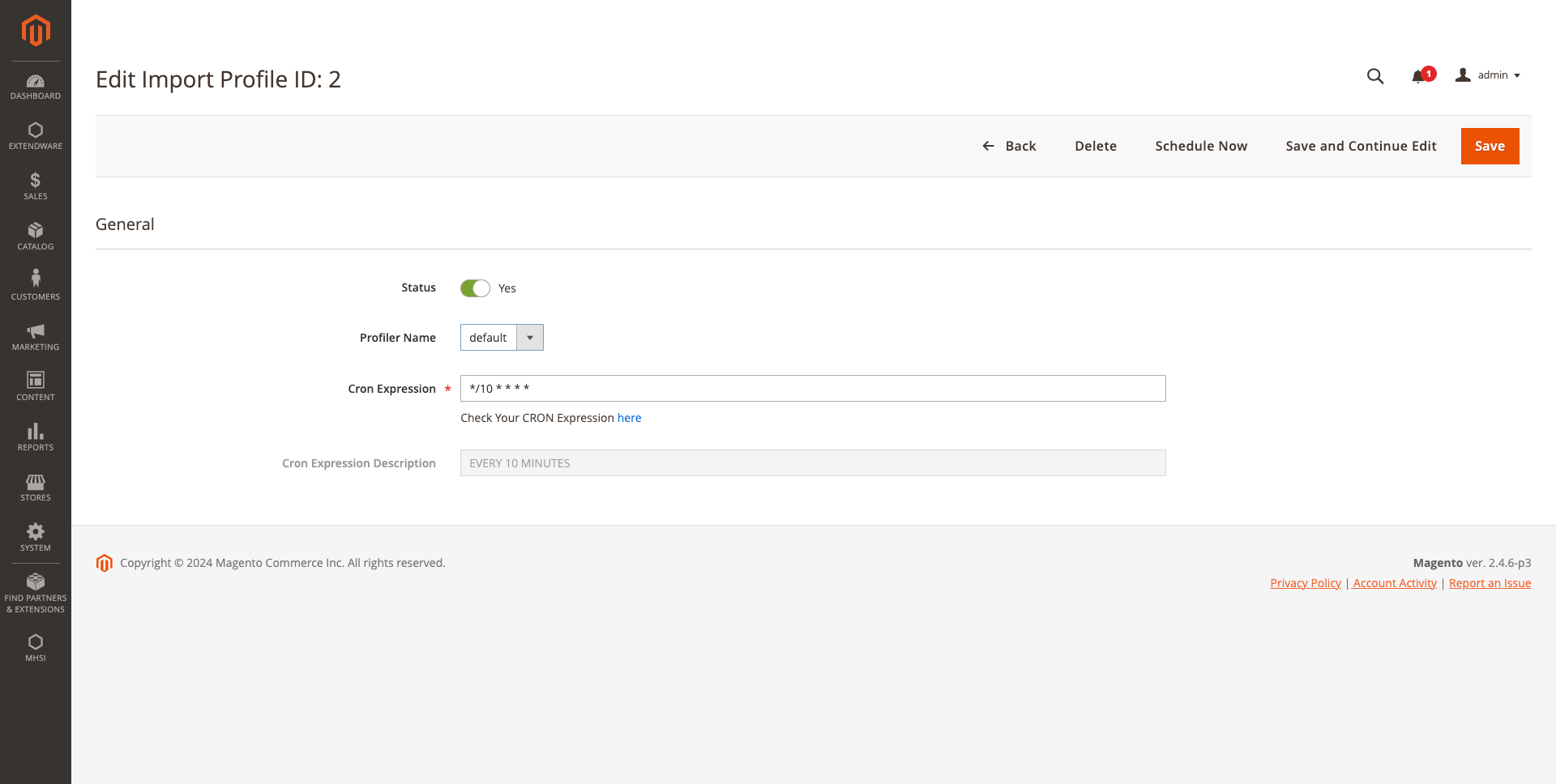The image size is (1556, 784).
Task: Click the Magento ver. 2.4.6-p3 text
Action: [1472, 563]
